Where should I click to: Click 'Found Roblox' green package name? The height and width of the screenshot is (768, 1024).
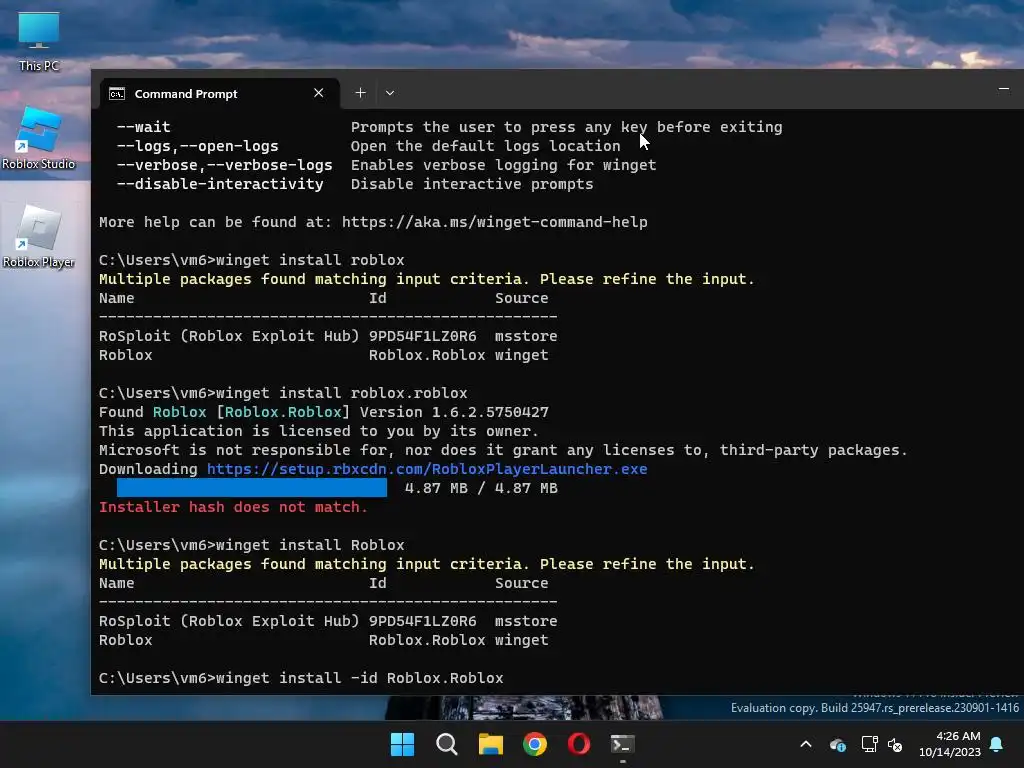pyautogui.click(x=179, y=412)
